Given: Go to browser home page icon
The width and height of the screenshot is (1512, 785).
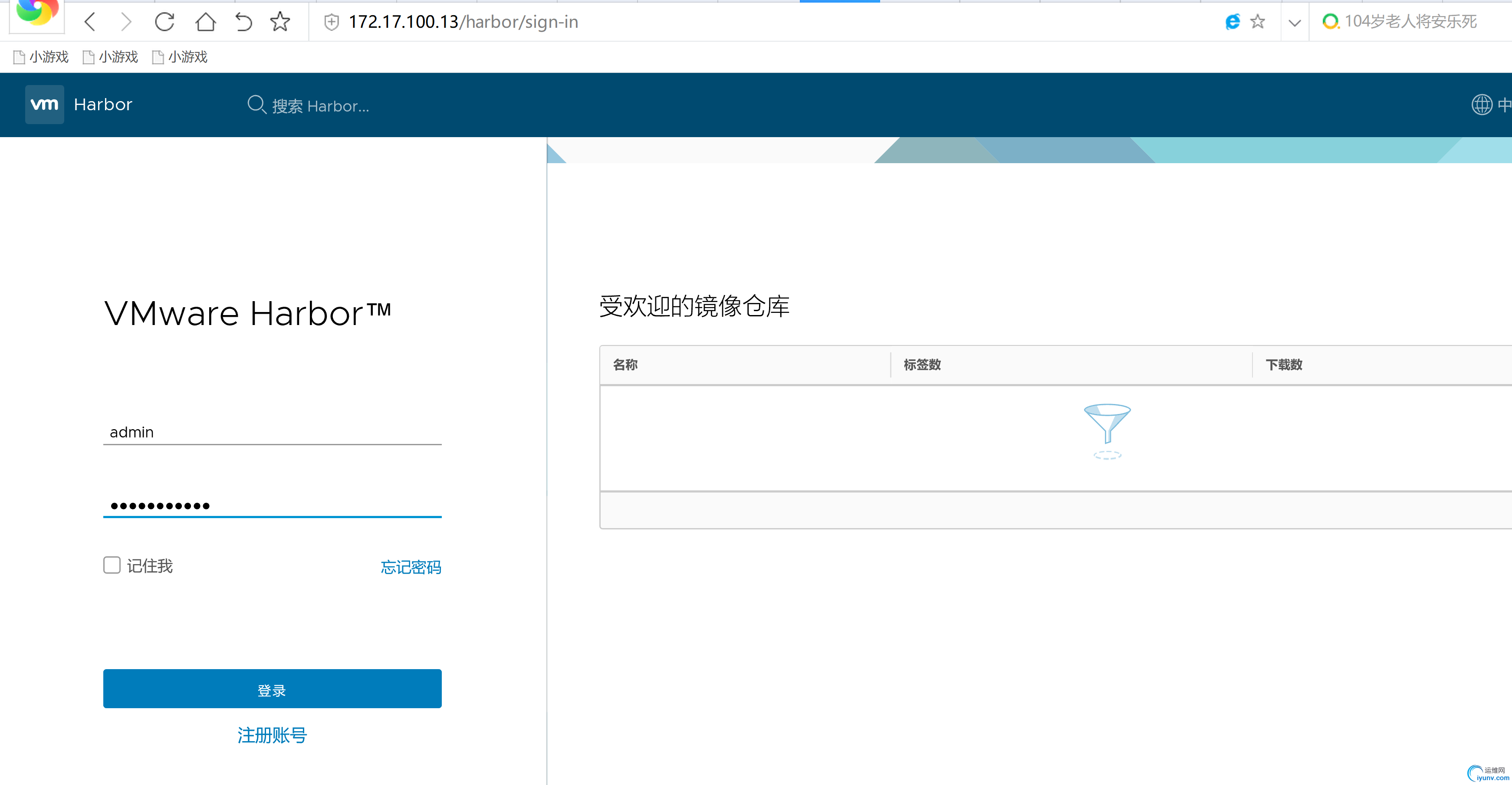Looking at the screenshot, I should click(205, 22).
